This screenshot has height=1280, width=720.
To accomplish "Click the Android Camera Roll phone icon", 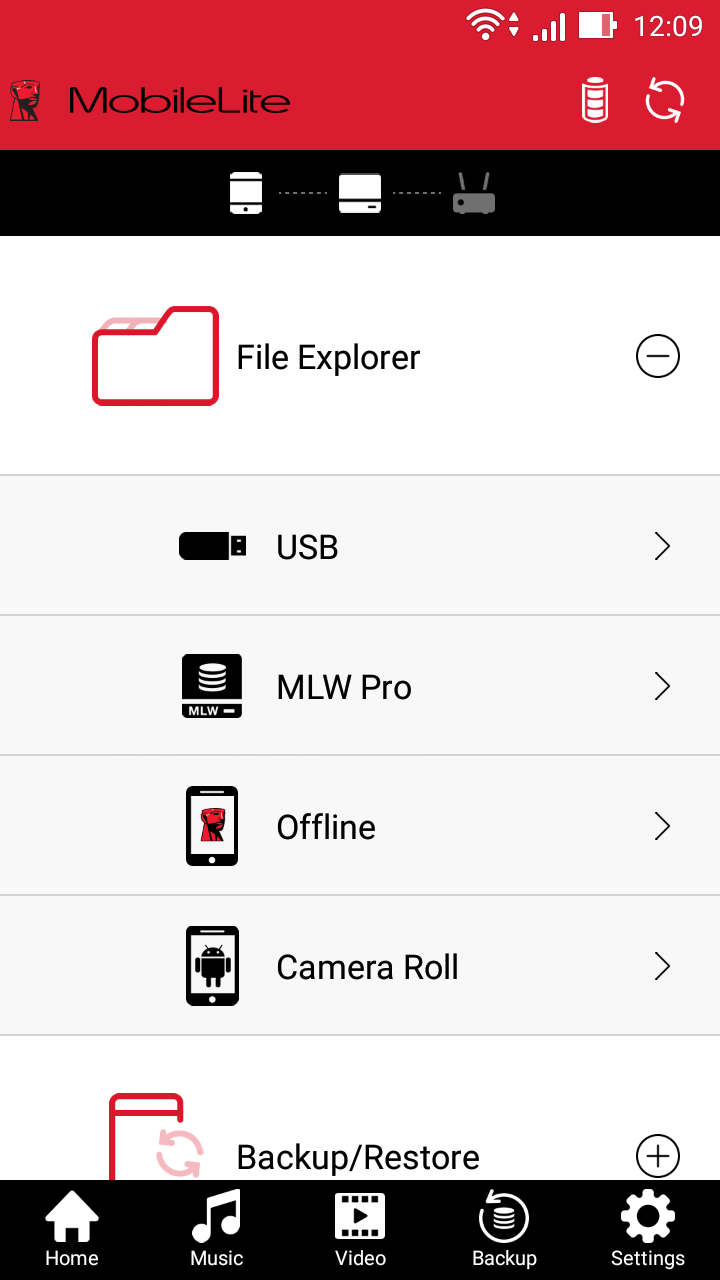I will coord(212,966).
